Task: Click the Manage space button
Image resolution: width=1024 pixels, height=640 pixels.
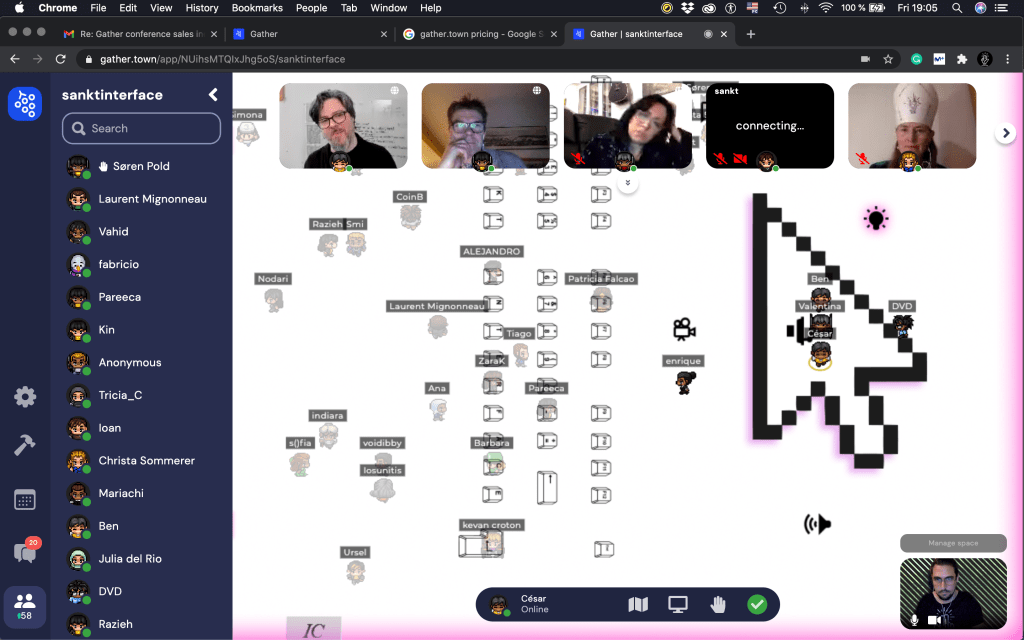Action: 952,543
